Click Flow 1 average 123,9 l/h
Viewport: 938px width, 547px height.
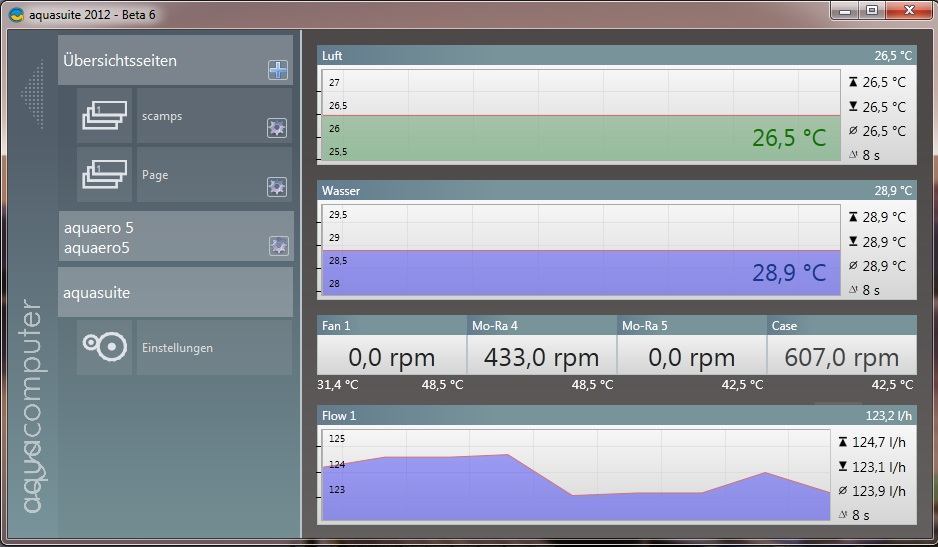tap(879, 491)
